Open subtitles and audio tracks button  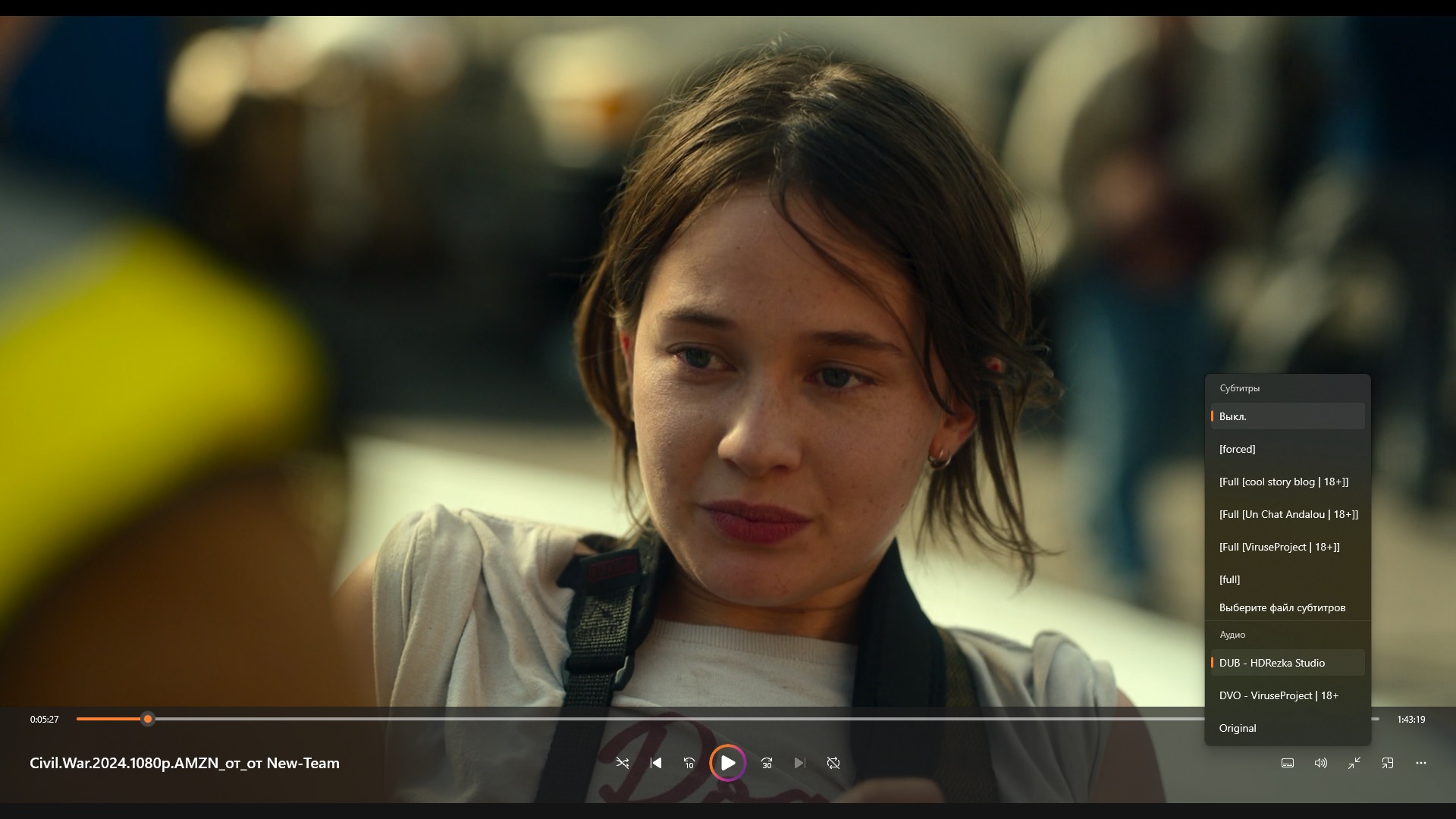point(1288,763)
